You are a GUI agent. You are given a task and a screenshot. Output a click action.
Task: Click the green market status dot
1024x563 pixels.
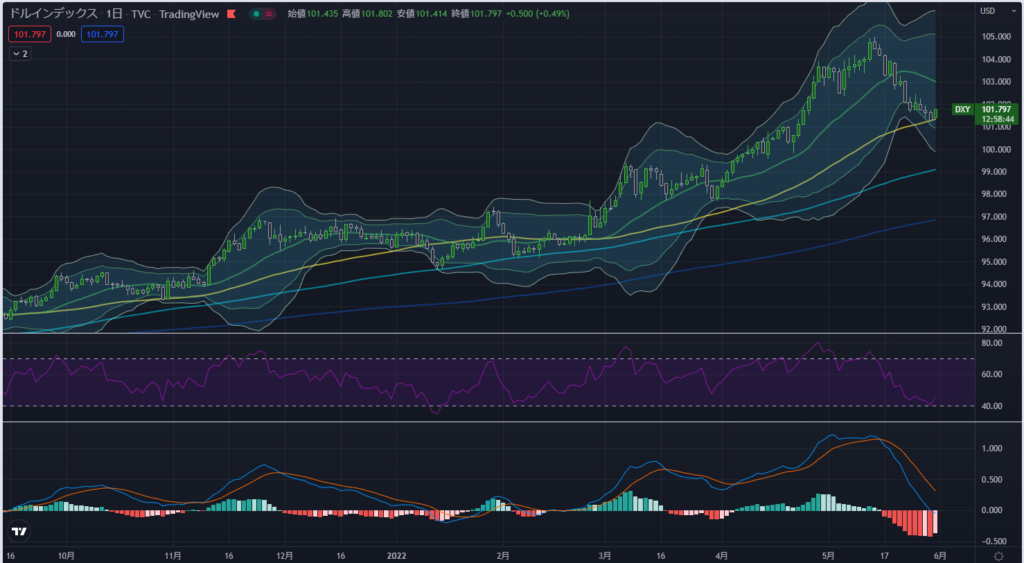(x=256, y=14)
